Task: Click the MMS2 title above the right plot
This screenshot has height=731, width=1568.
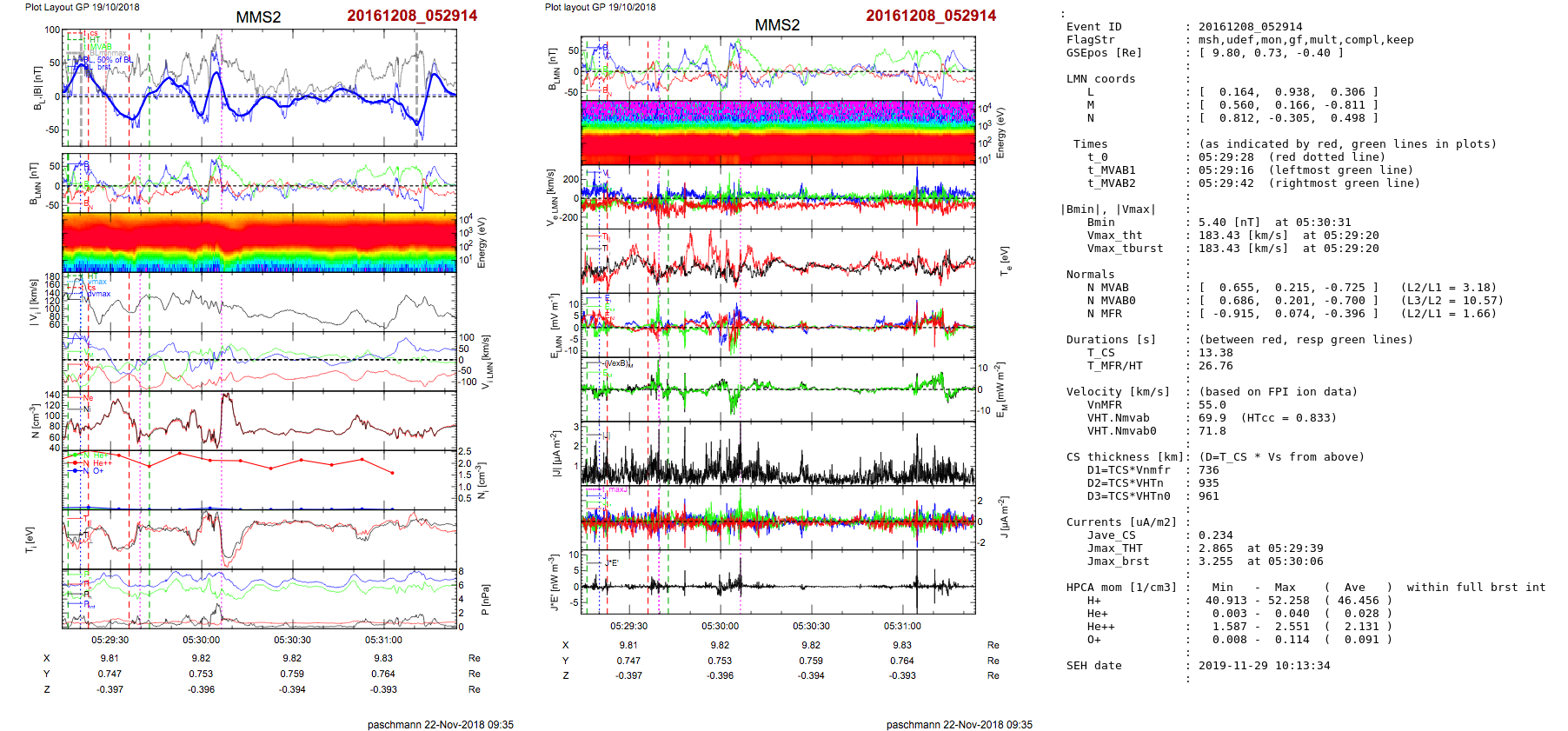Action: tap(777, 25)
